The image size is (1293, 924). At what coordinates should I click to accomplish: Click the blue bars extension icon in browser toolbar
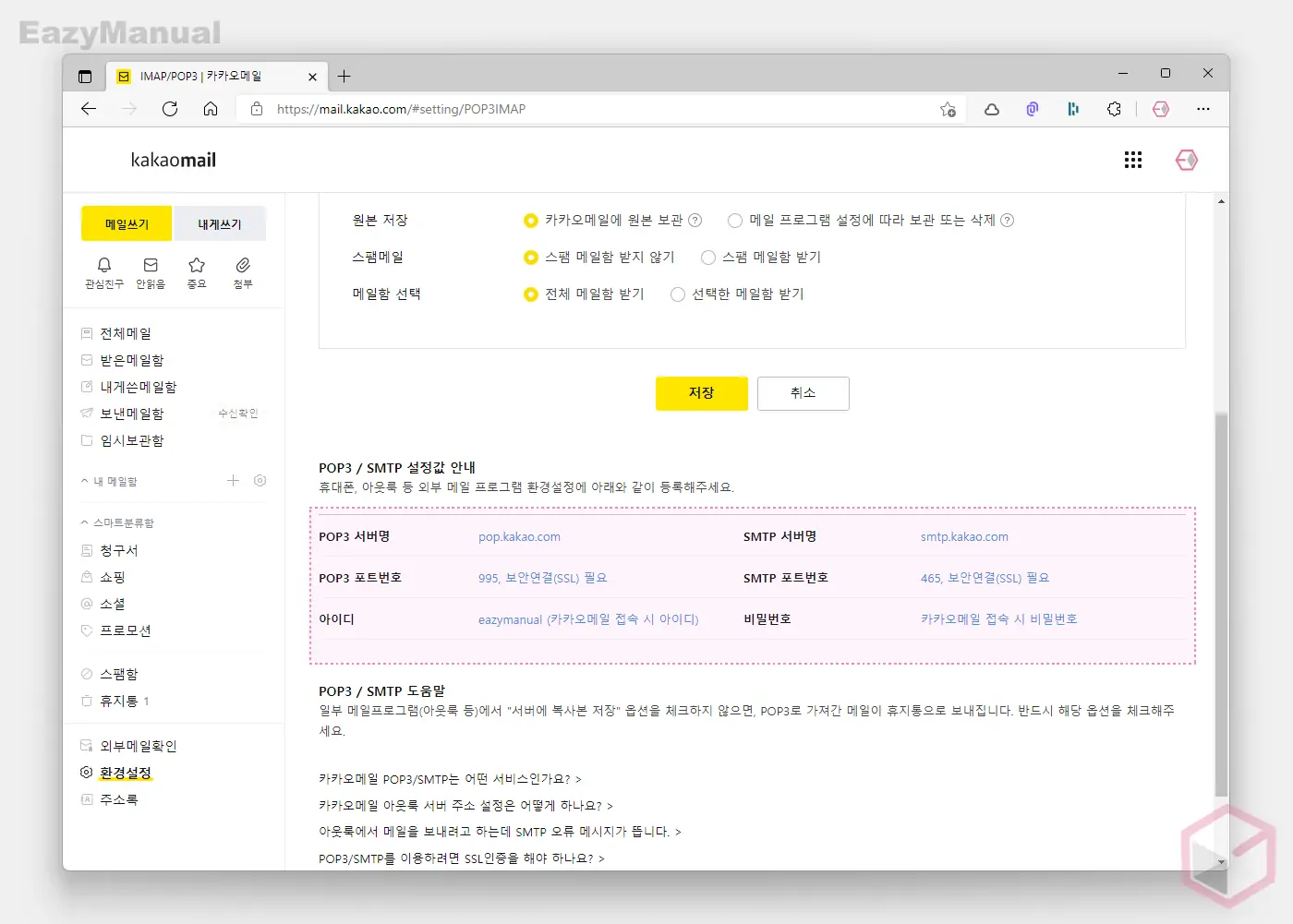1073,109
